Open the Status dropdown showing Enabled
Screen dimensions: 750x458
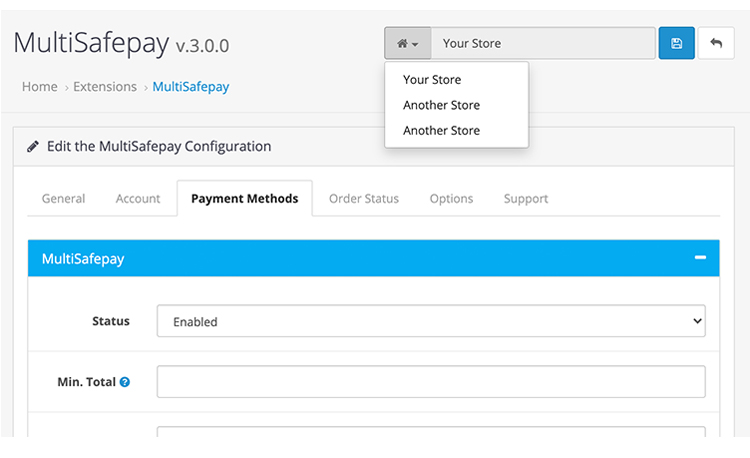point(431,321)
